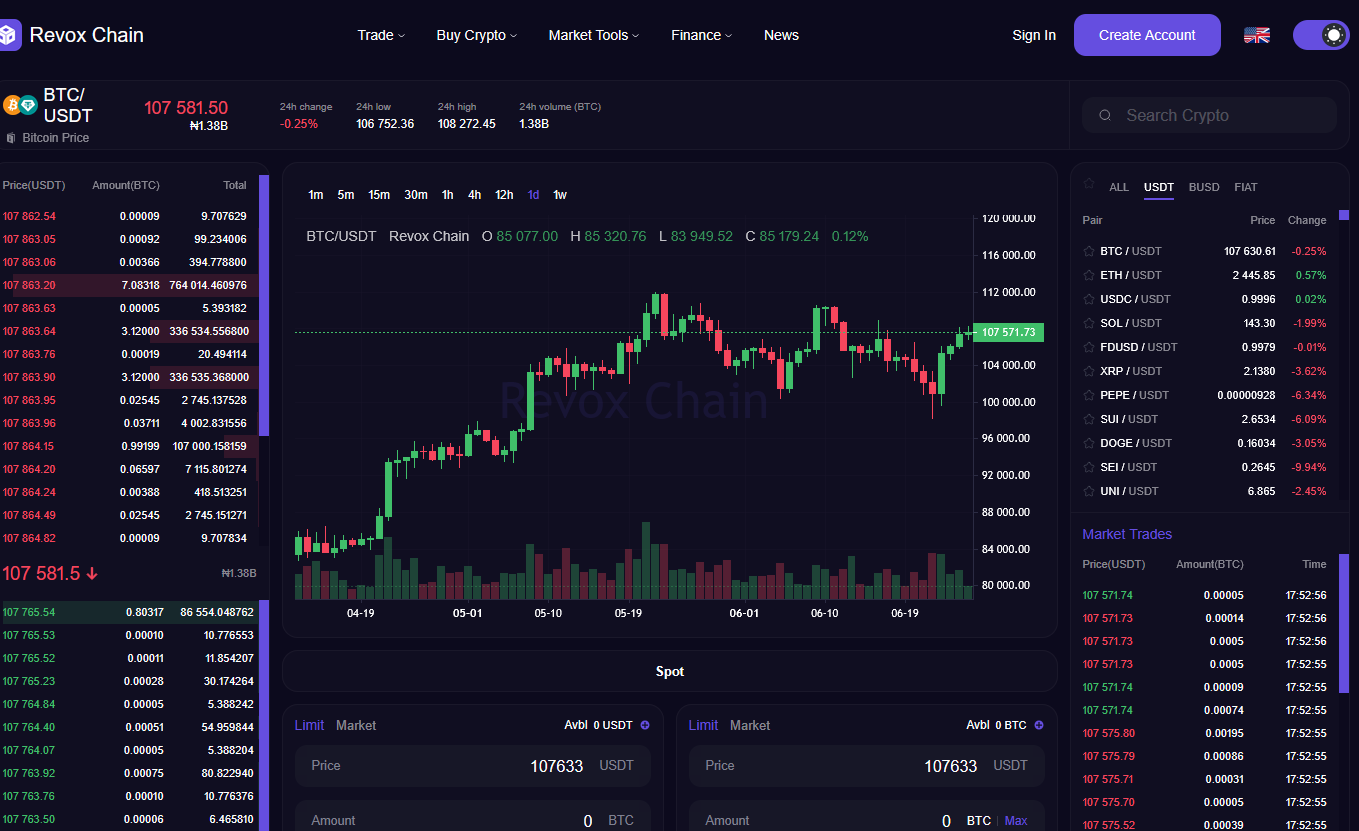Favorite the XRP / USDT pair star
1359x831 pixels.
1089,371
